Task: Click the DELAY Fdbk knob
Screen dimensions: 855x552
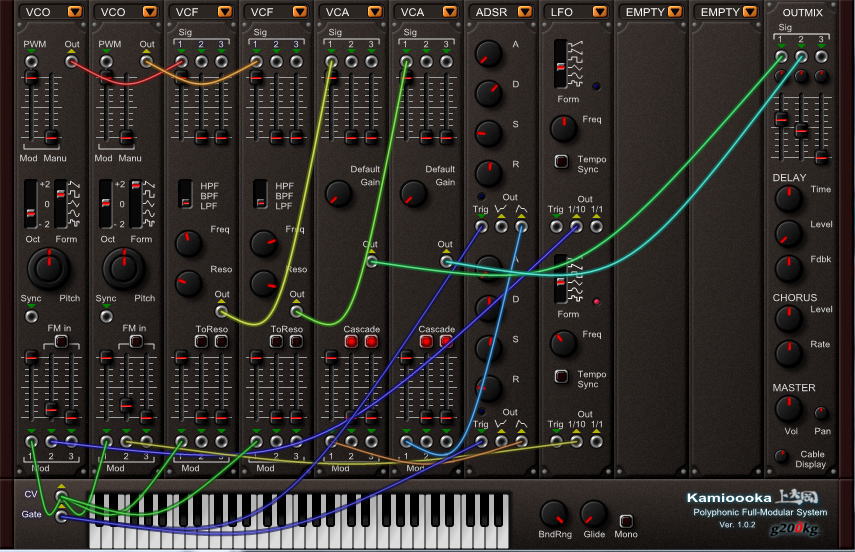Action: tap(788, 268)
